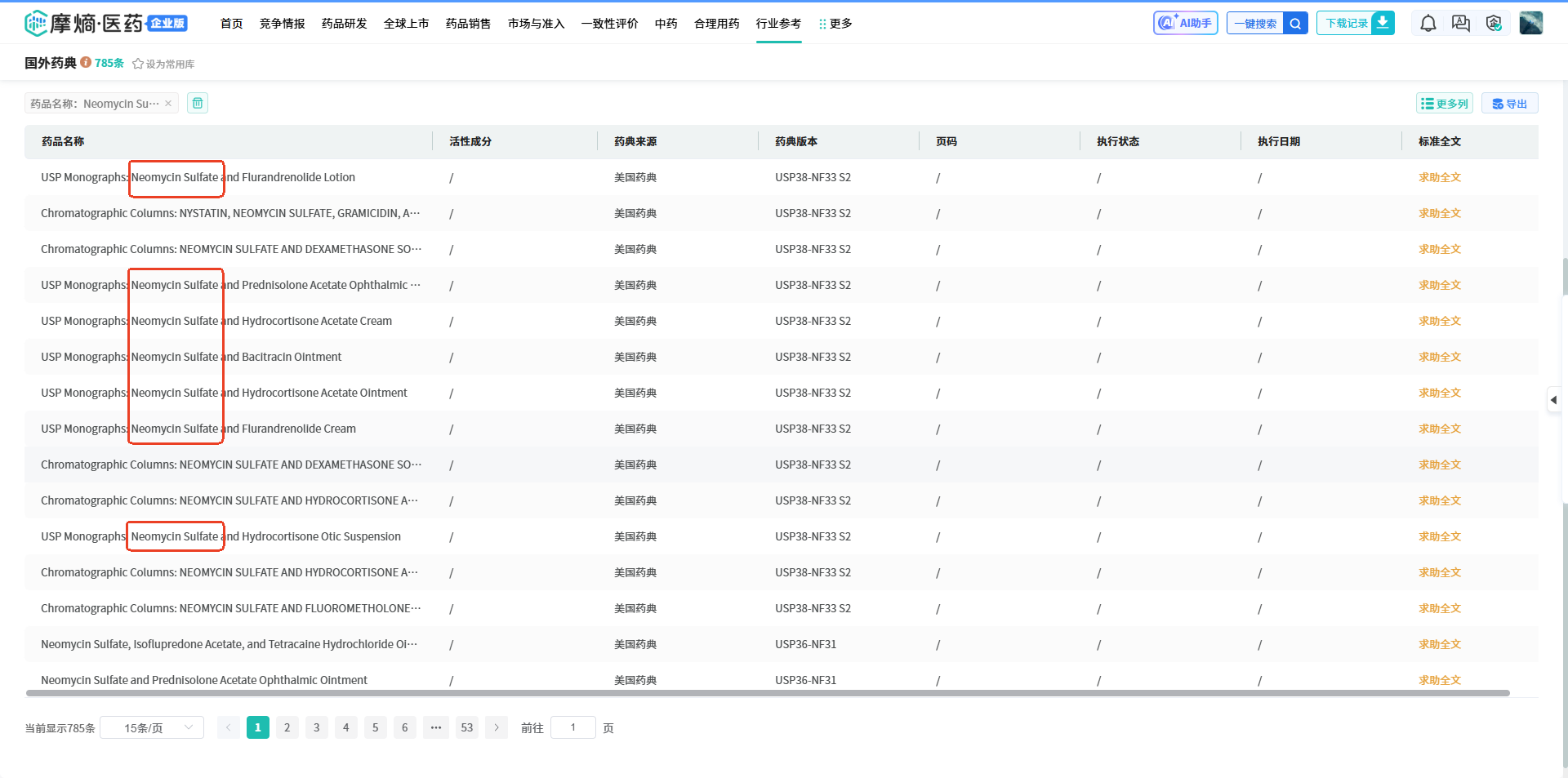
Task: Open the notification bell
Action: pos(1428,24)
